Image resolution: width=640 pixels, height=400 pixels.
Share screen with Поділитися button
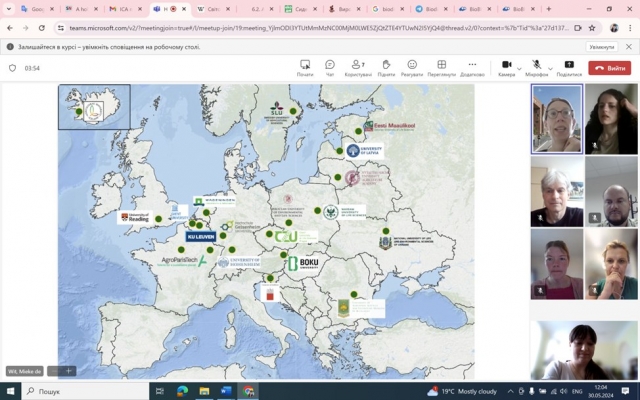pos(568,67)
